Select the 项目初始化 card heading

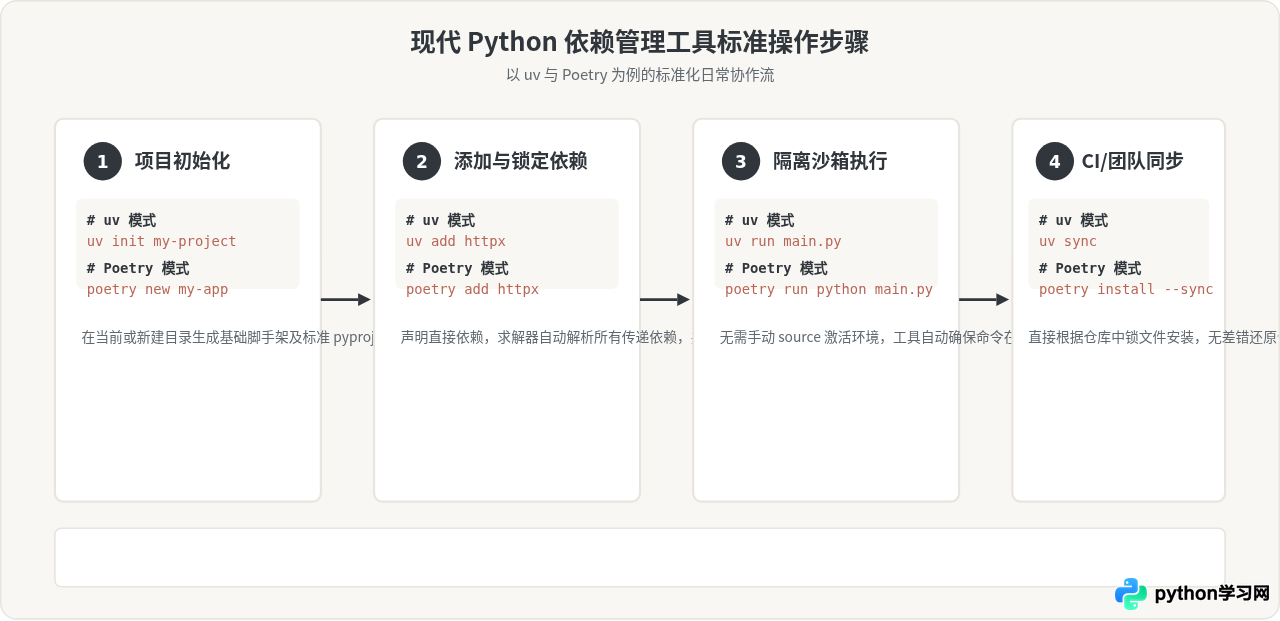[x=182, y=161]
